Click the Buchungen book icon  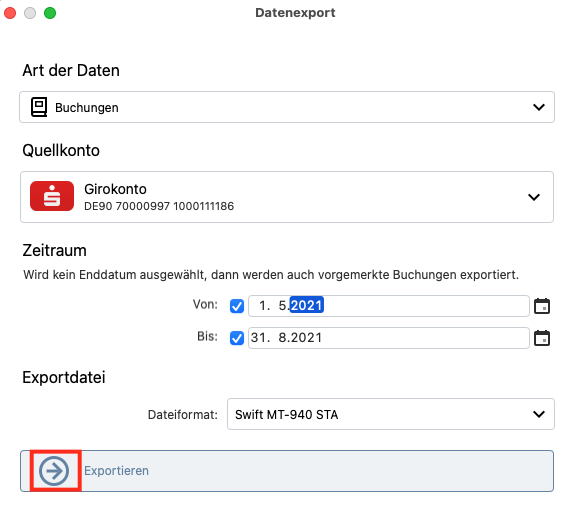(39, 107)
